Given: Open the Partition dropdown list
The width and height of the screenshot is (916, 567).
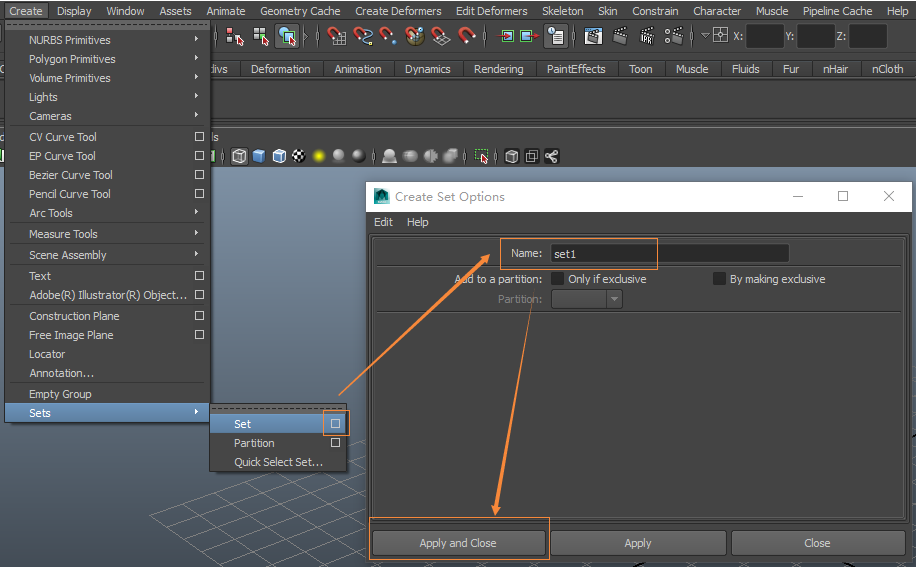Looking at the screenshot, I should [x=587, y=299].
